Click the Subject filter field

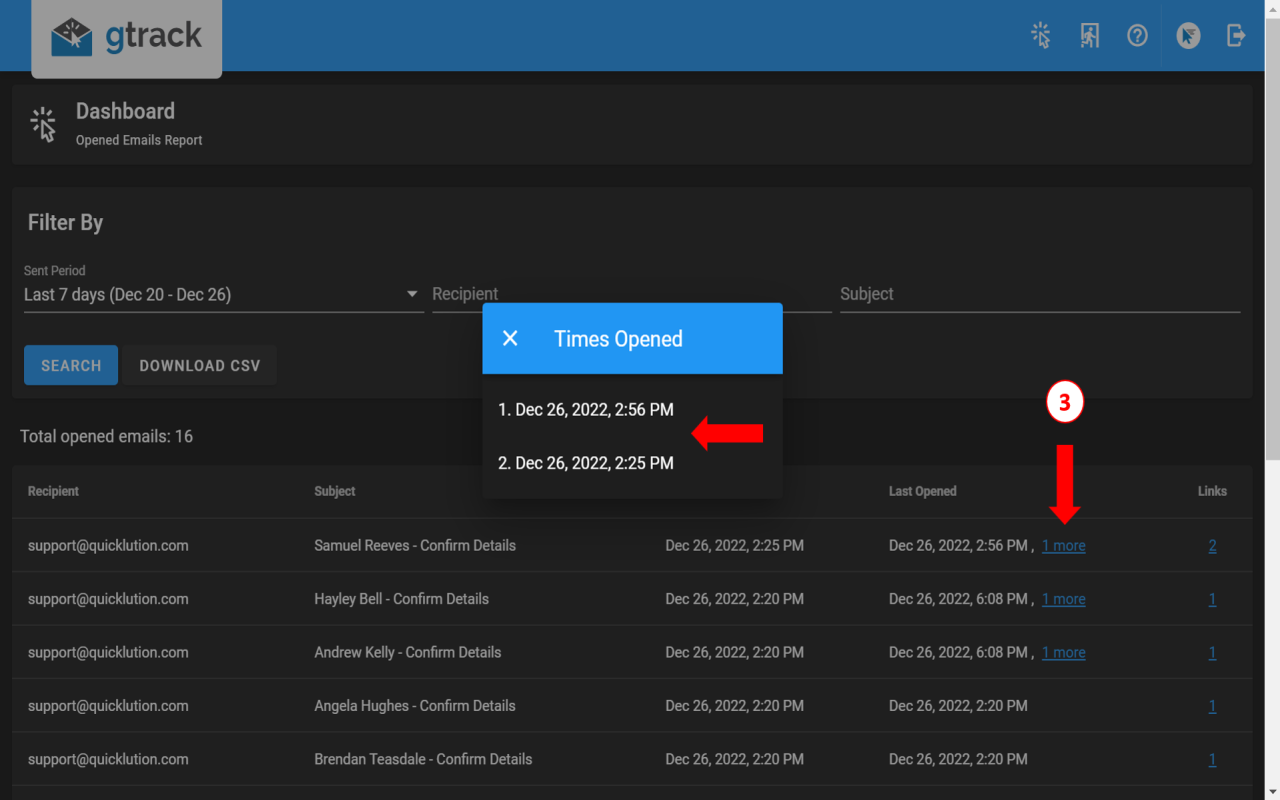pyautogui.click(x=1040, y=293)
